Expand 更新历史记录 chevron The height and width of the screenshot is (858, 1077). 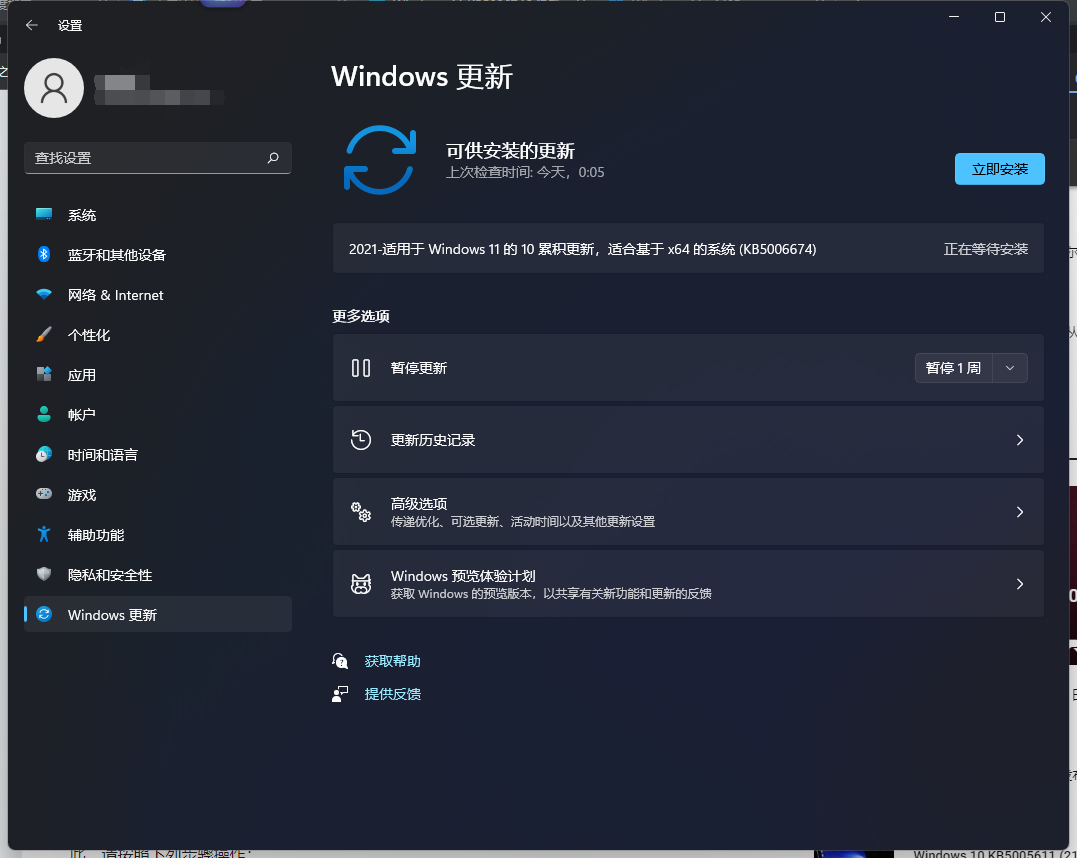point(1020,440)
